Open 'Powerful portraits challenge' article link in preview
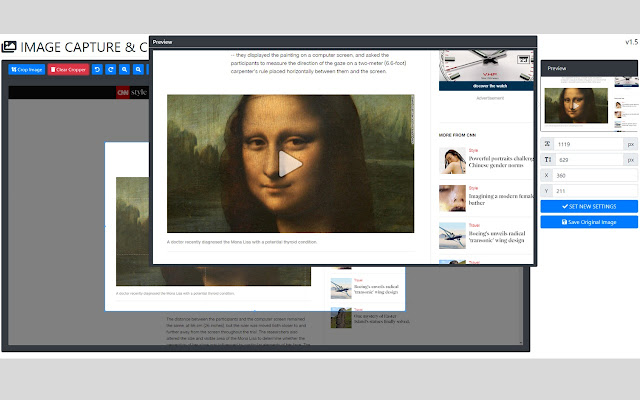Image resolution: width=640 pixels, height=400 pixels. (x=501, y=162)
